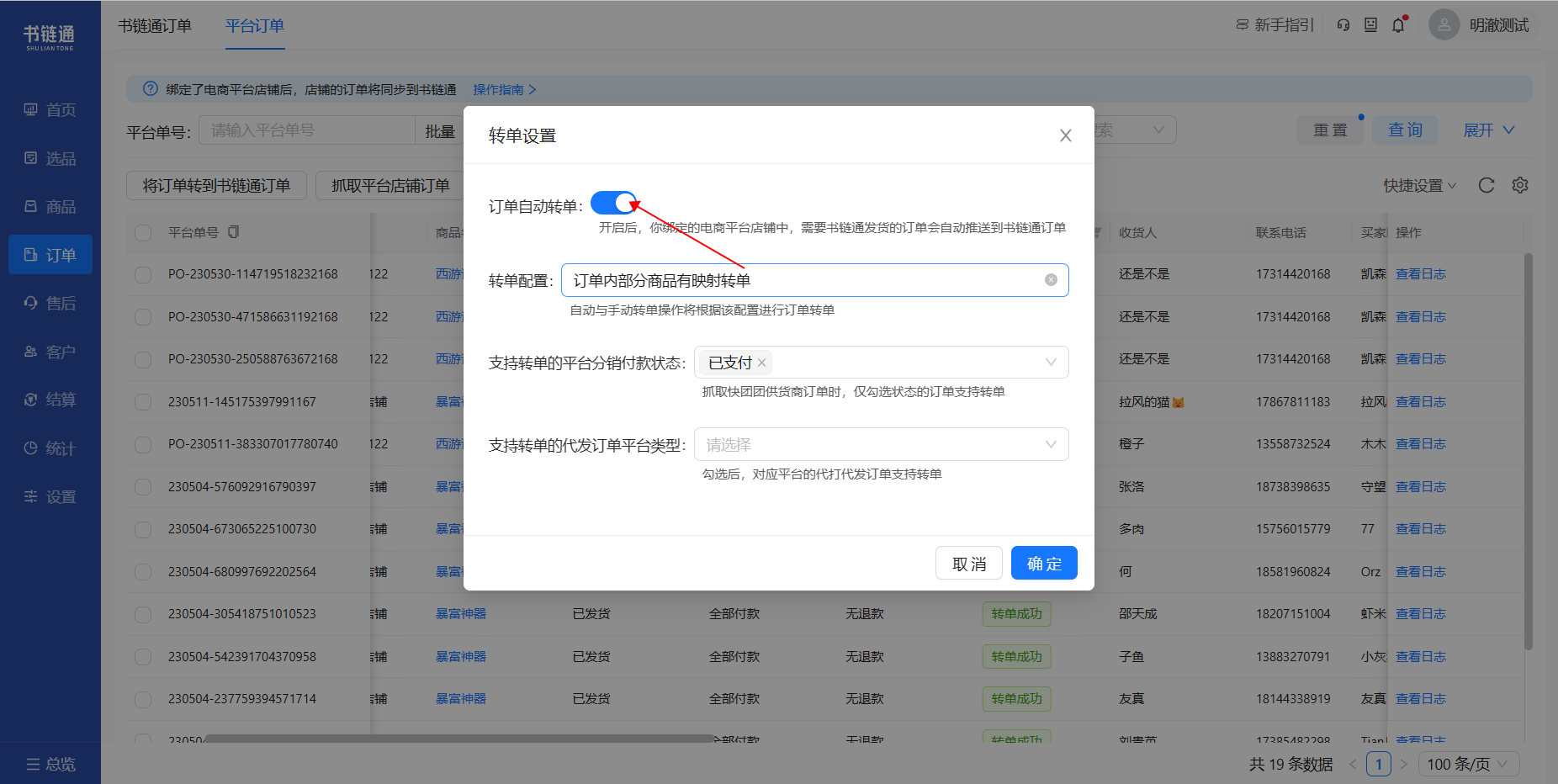This screenshot has width=1558, height=784.
Task: Confirm with the 确定 button
Action: (1044, 563)
